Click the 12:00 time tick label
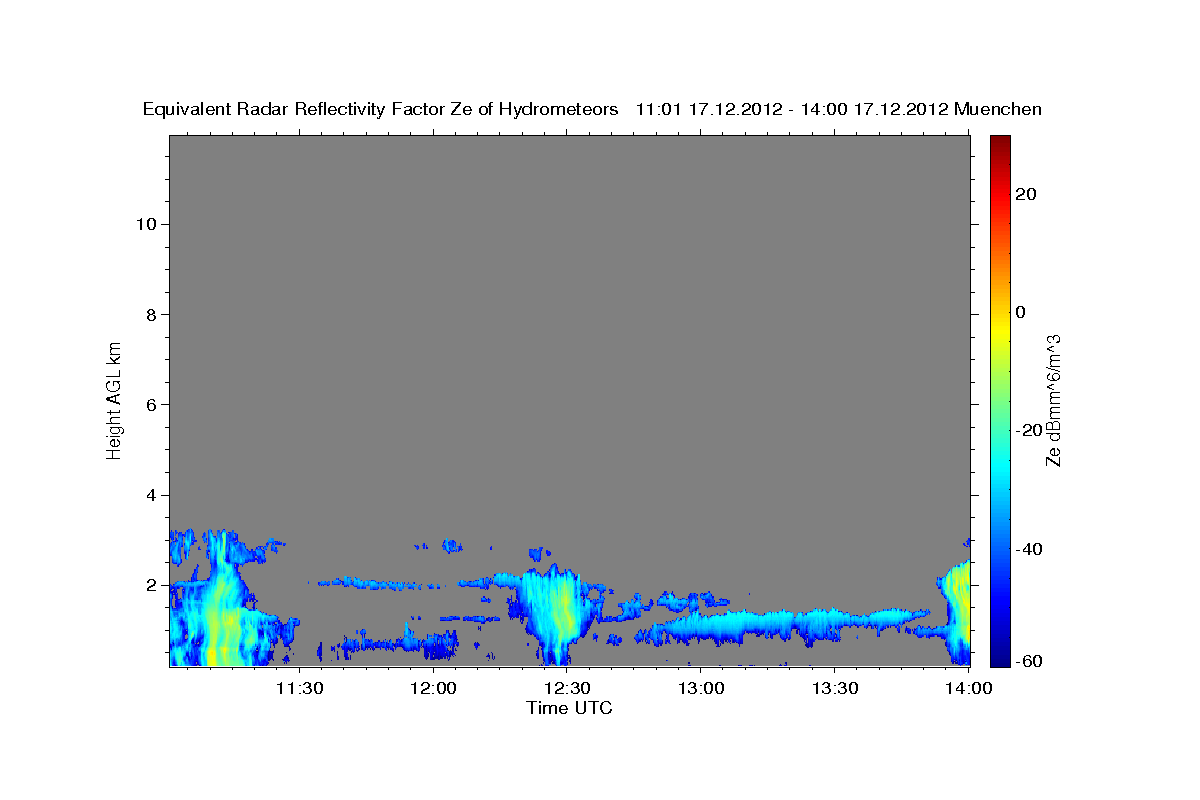 coord(434,688)
